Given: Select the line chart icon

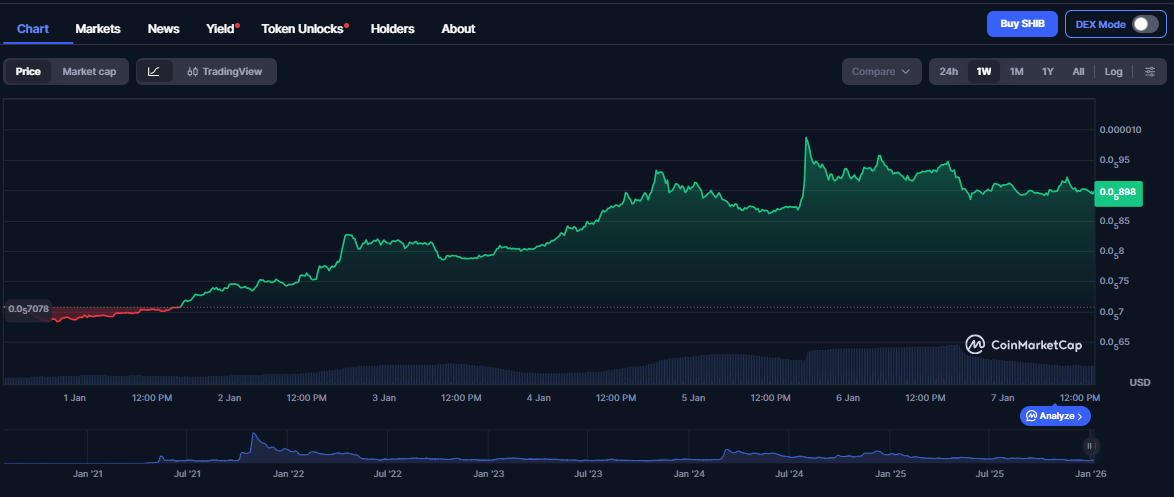Looking at the screenshot, I should (x=154, y=72).
